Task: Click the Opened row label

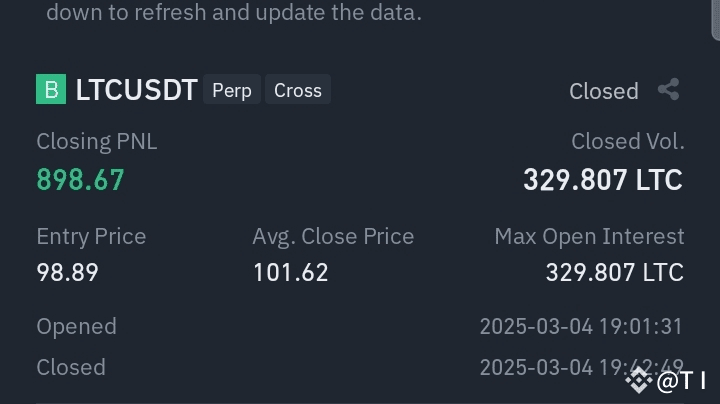Action: 76,327
